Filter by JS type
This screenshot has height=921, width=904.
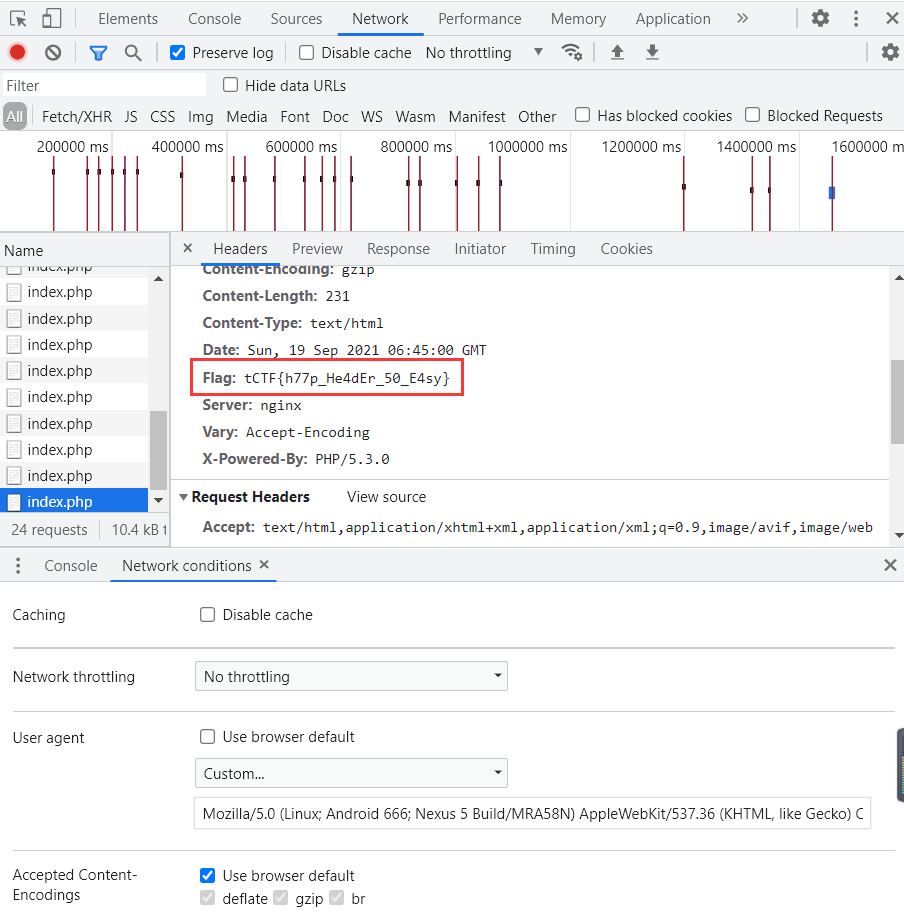pyautogui.click(x=131, y=116)
